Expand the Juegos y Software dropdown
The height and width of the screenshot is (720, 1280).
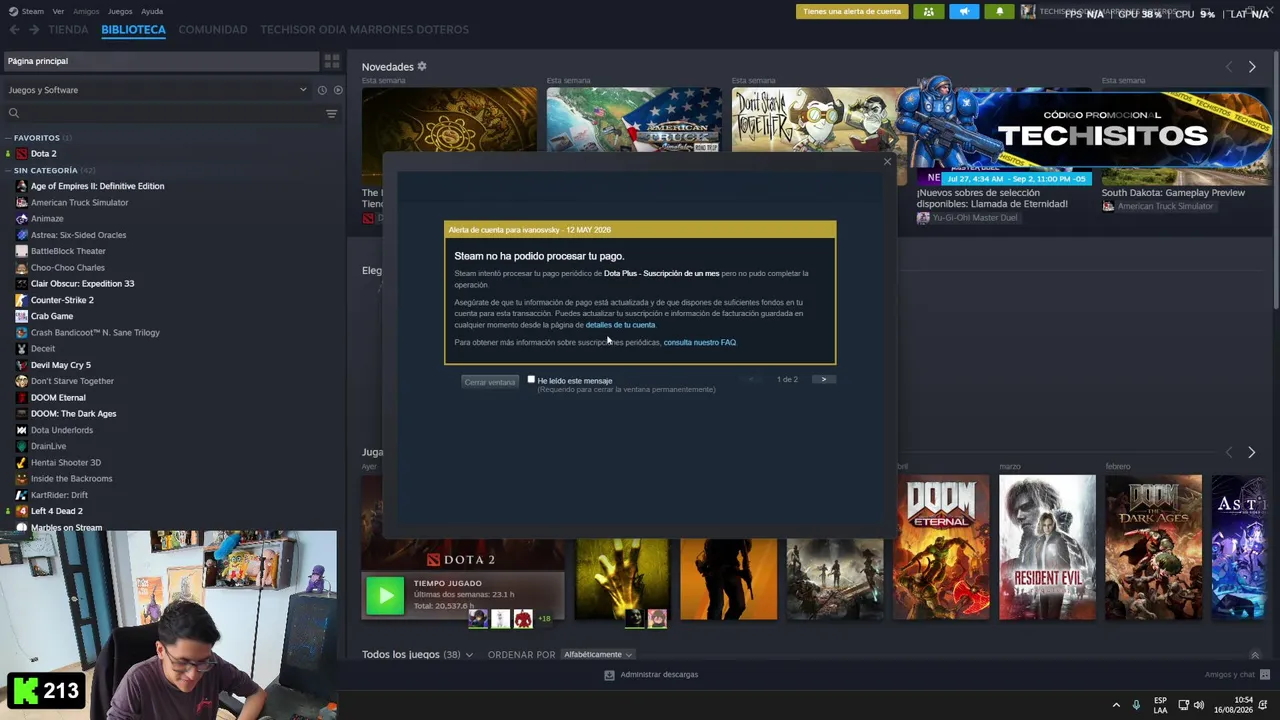coord(159,90)
